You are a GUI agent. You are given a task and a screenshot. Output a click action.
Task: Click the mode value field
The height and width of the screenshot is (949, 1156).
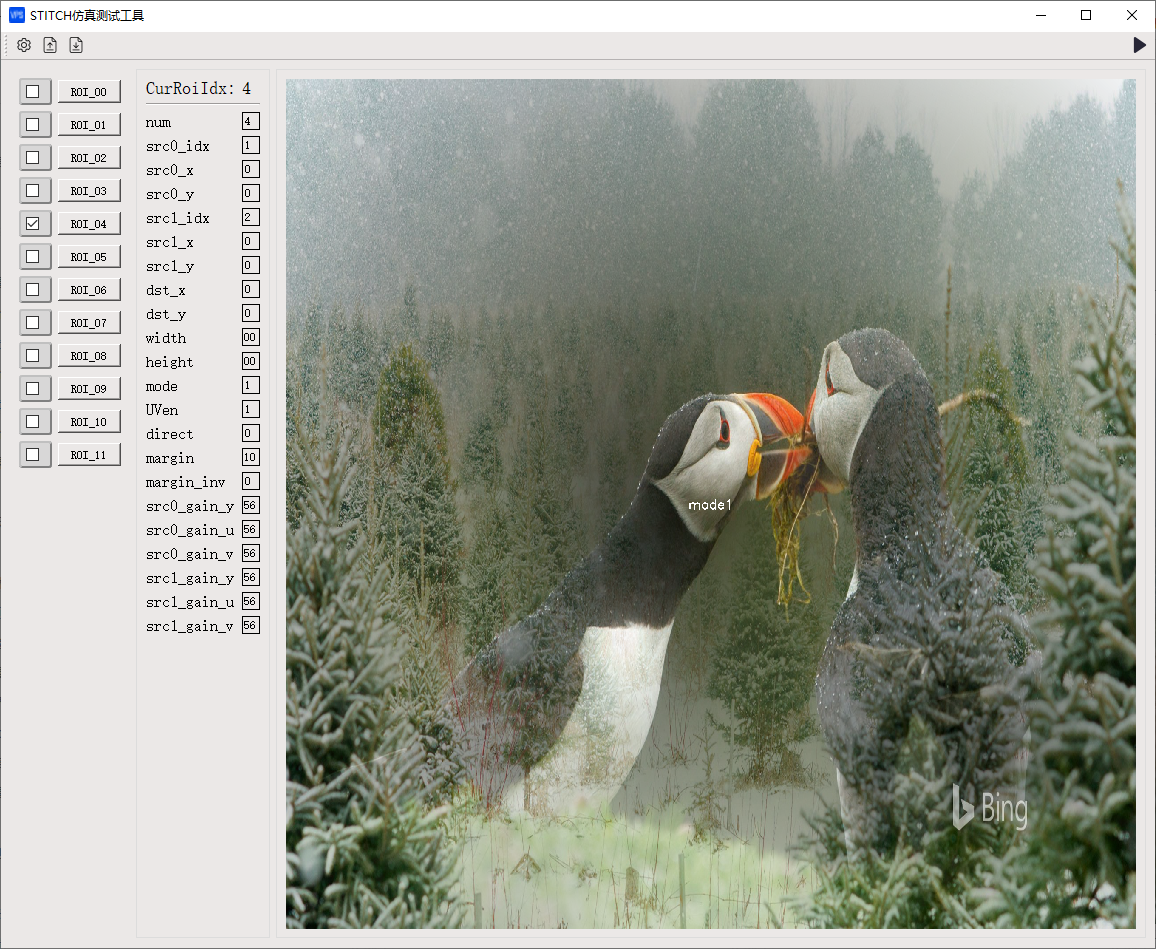point(250,385)
